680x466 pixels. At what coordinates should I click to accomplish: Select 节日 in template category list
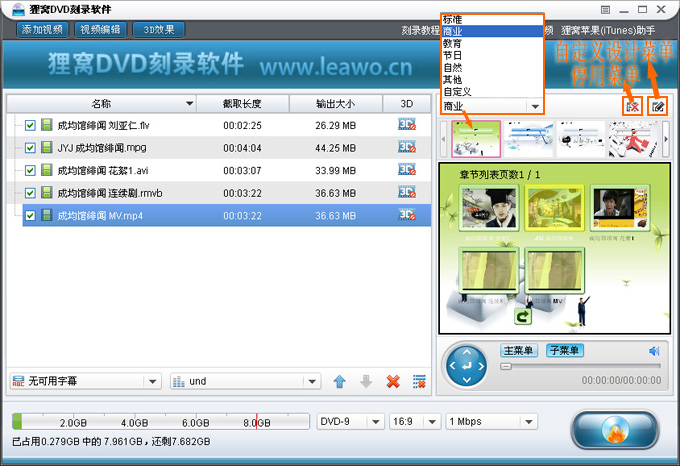492,55
